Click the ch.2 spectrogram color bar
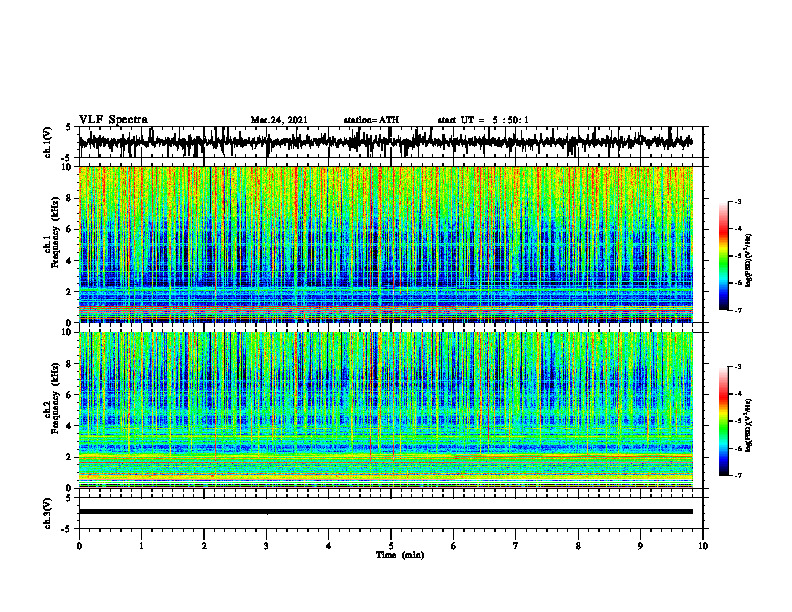 point(723,421)
